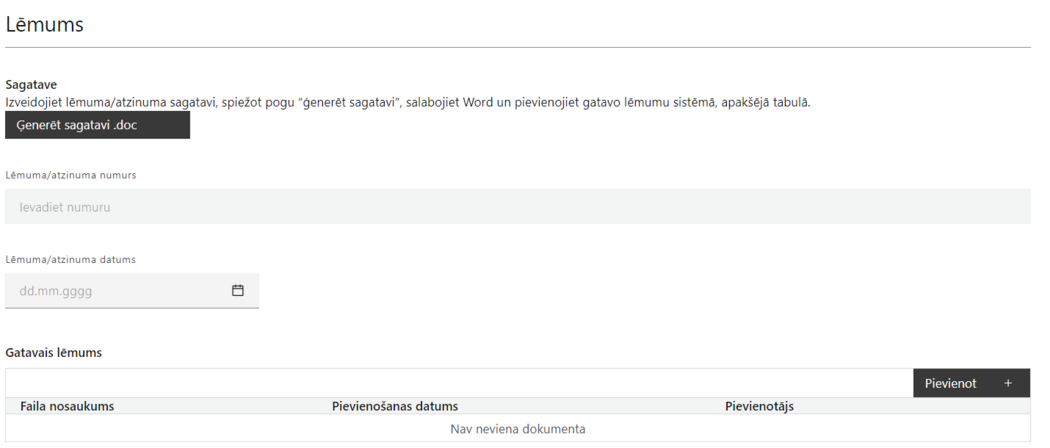
Task: Click the Pievienot button
Action: (x=972, y=383)
